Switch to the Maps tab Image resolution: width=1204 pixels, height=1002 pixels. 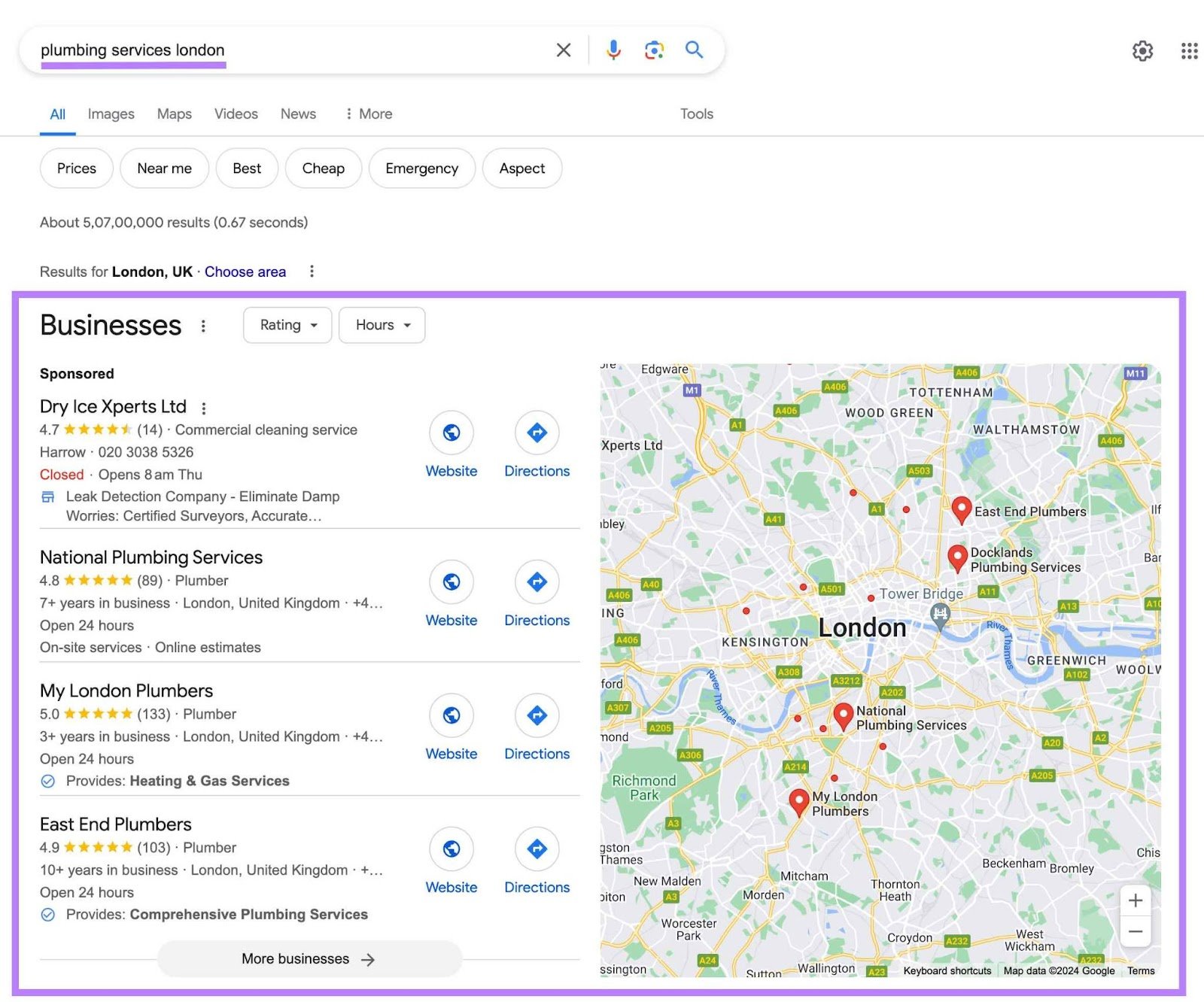tap(173, 114)
